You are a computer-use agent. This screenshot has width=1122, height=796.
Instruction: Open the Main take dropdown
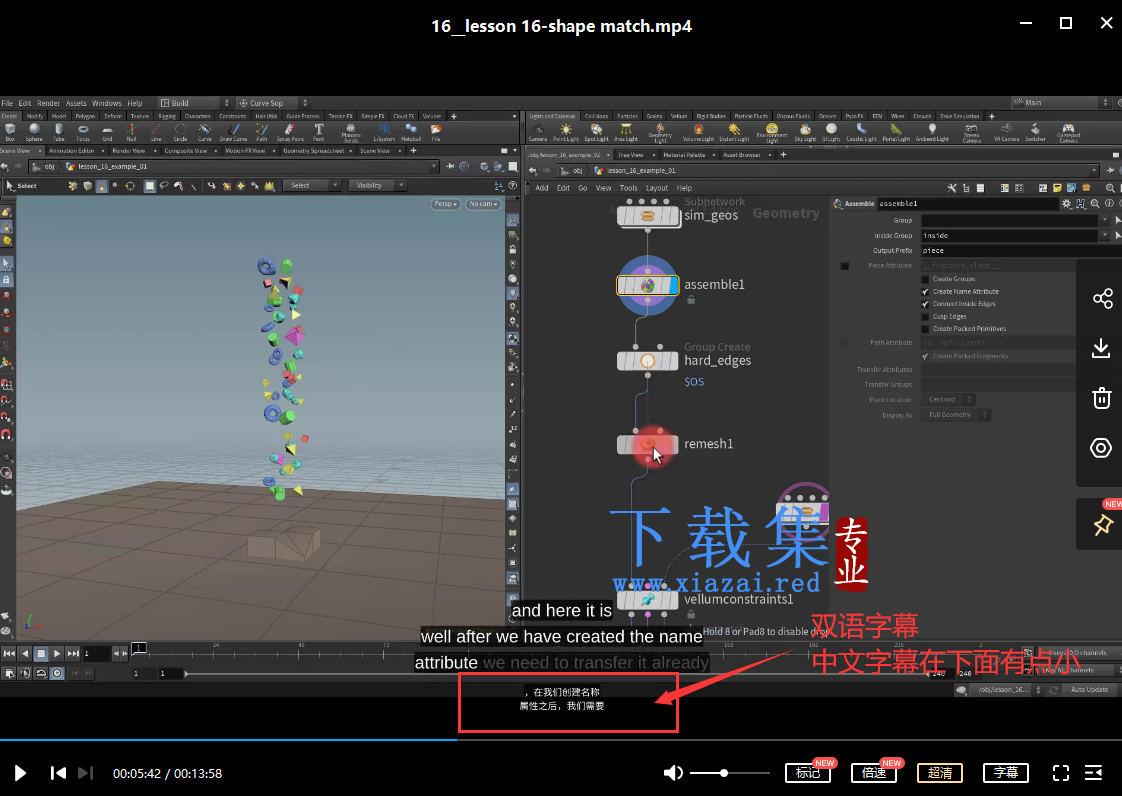(x=1061, y=103)
